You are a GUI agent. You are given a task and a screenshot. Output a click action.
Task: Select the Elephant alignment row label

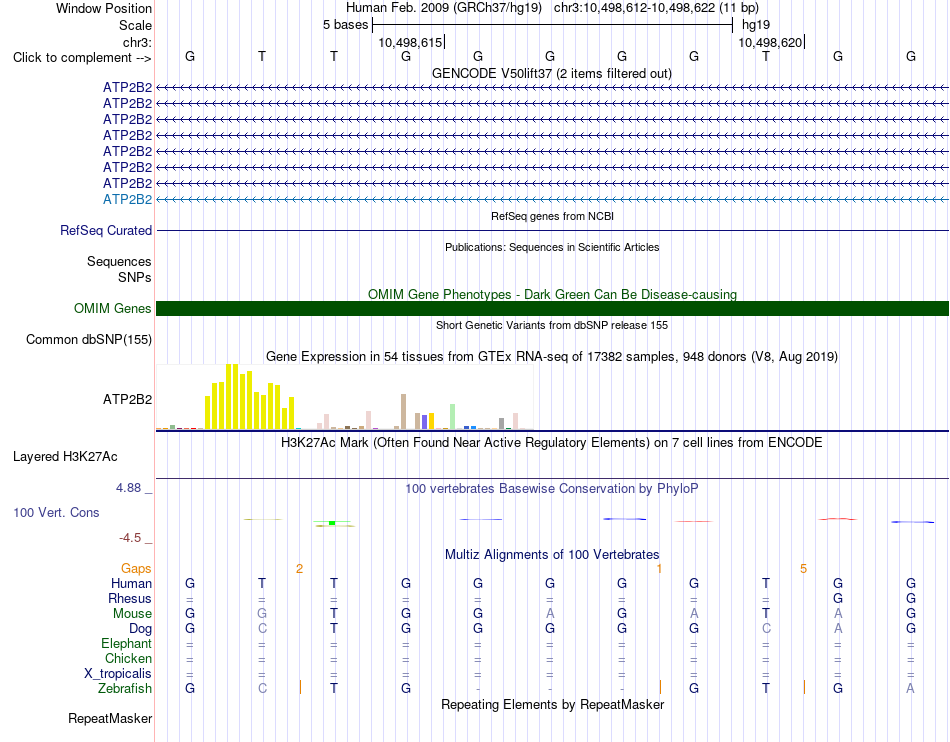127,643
